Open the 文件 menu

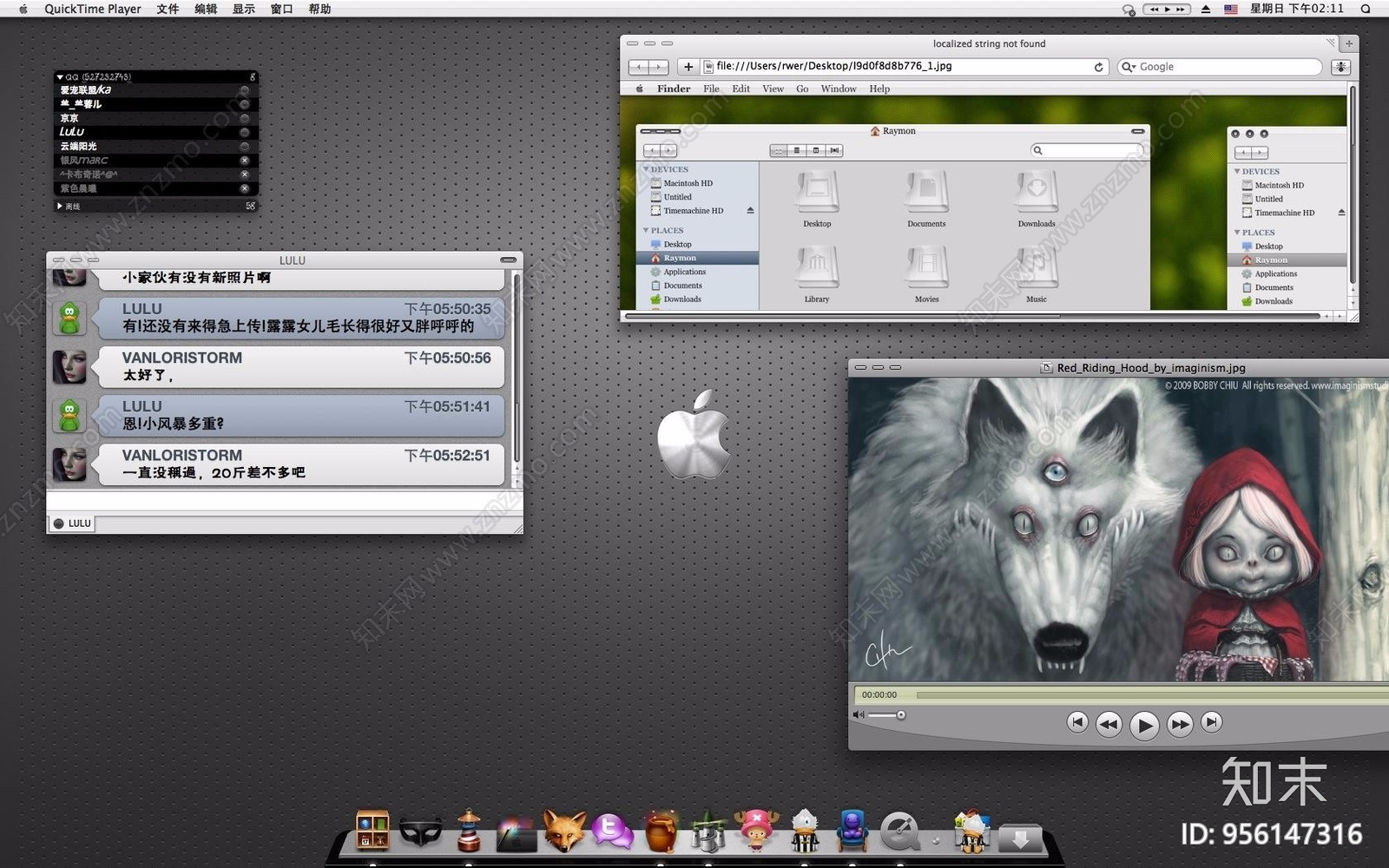[168, 9]
